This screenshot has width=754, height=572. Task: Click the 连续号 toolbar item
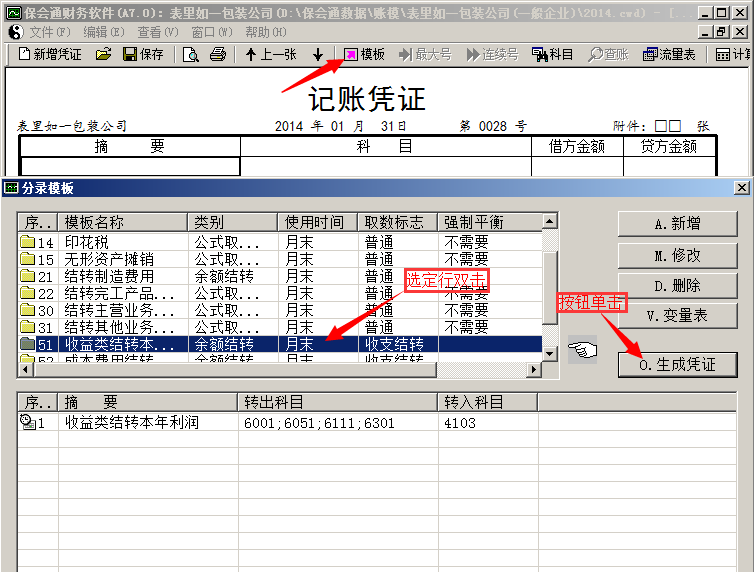coord(492,54)
